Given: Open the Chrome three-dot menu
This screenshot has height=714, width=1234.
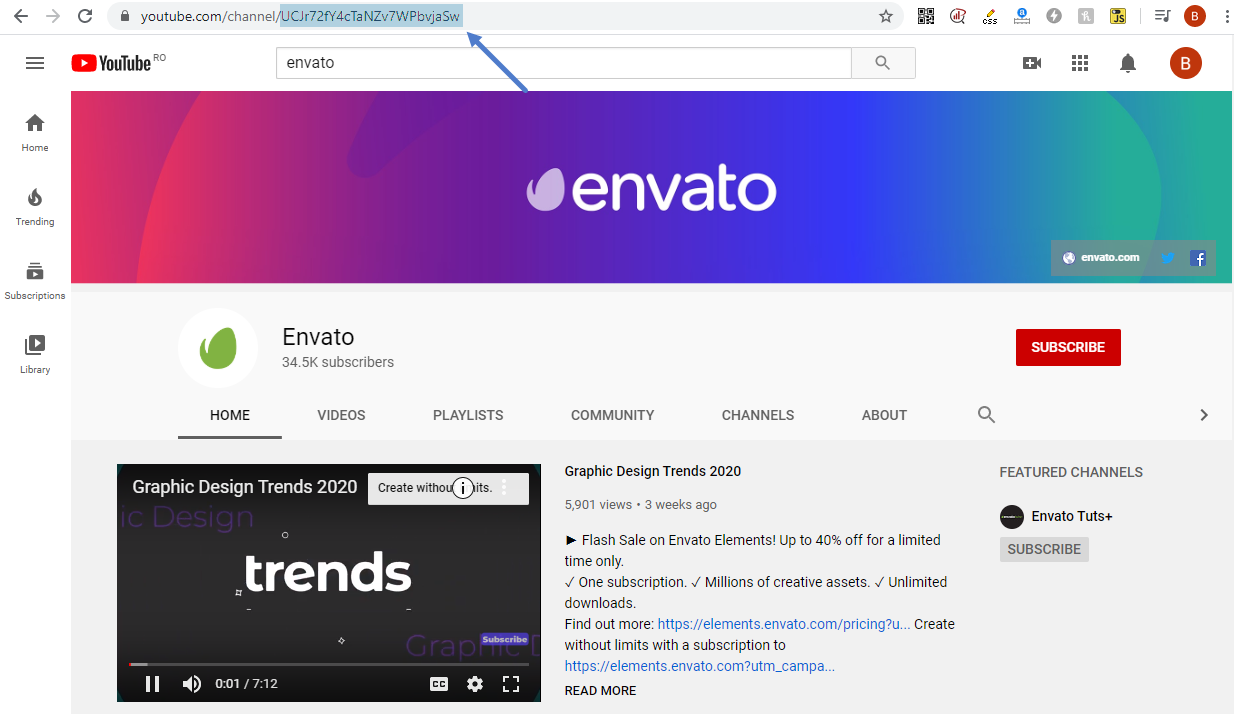Looking at the screenshot, I should click(x=1226, y=16).
